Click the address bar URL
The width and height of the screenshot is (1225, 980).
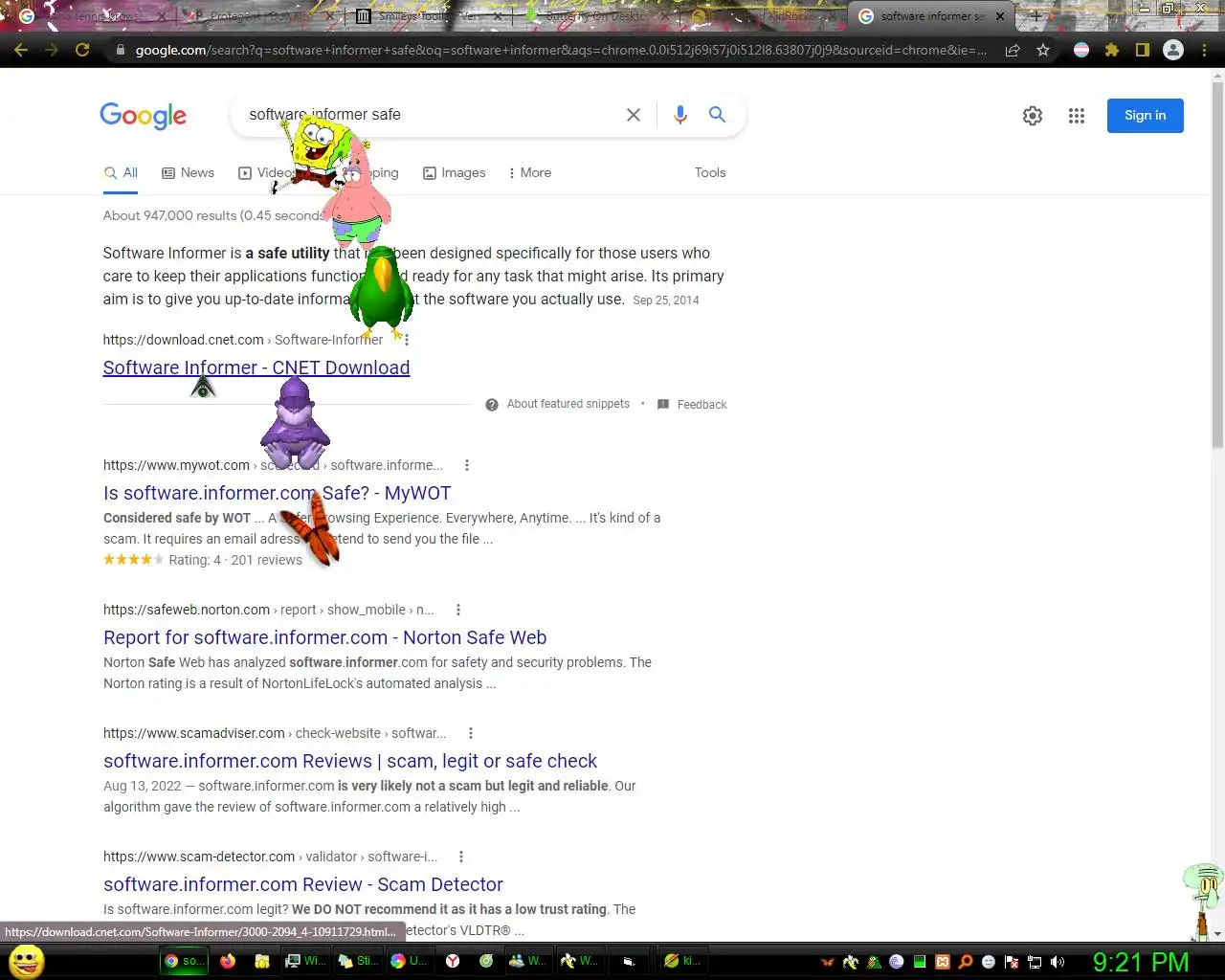point(560,50)
